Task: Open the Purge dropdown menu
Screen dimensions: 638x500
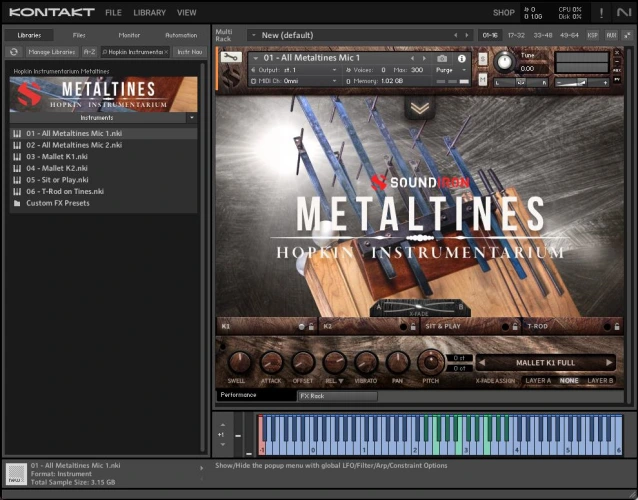Action: coord(446,70)
